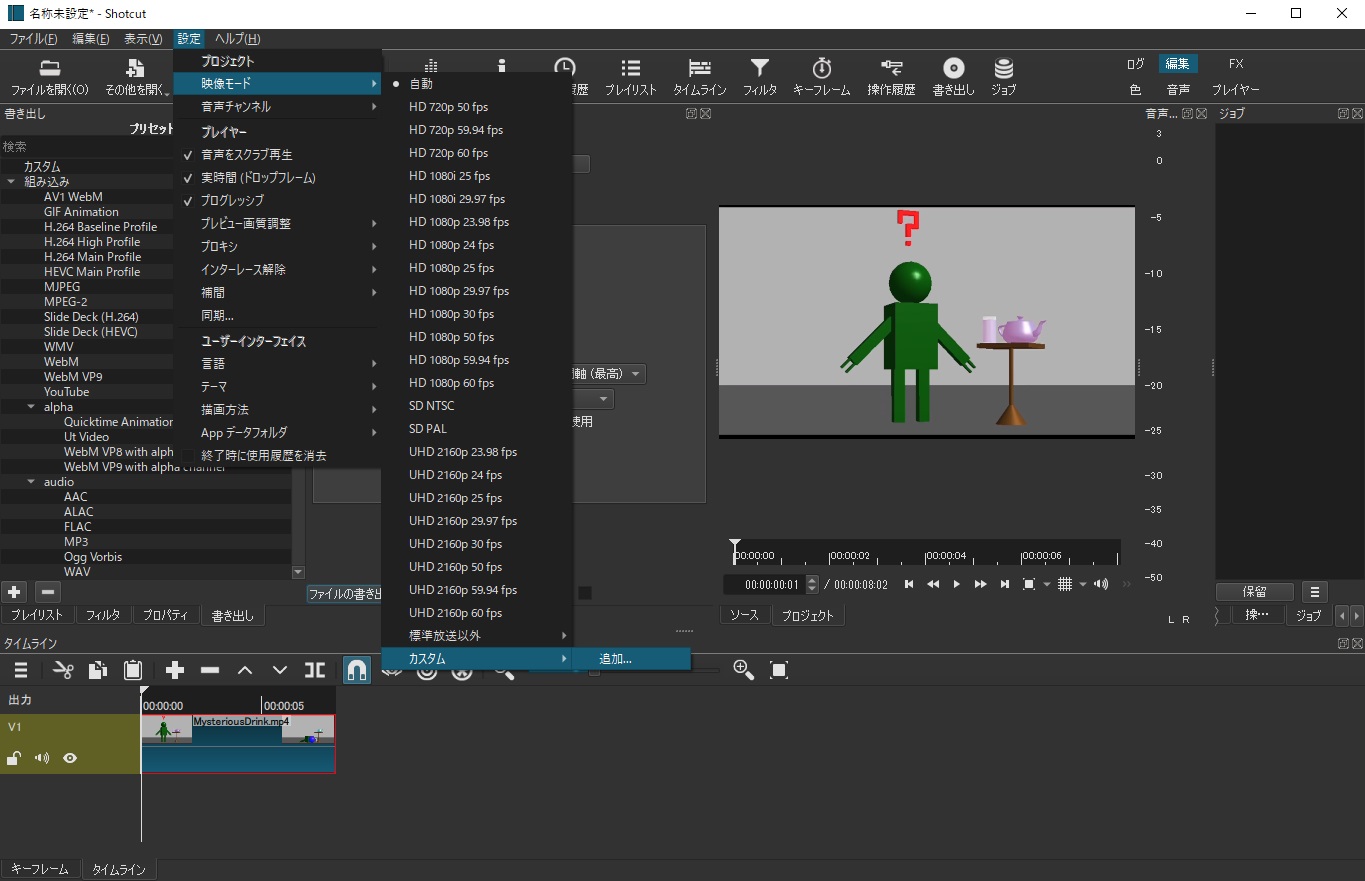Click the rewind button
The image size is (1365, 881).
point(933,584)
